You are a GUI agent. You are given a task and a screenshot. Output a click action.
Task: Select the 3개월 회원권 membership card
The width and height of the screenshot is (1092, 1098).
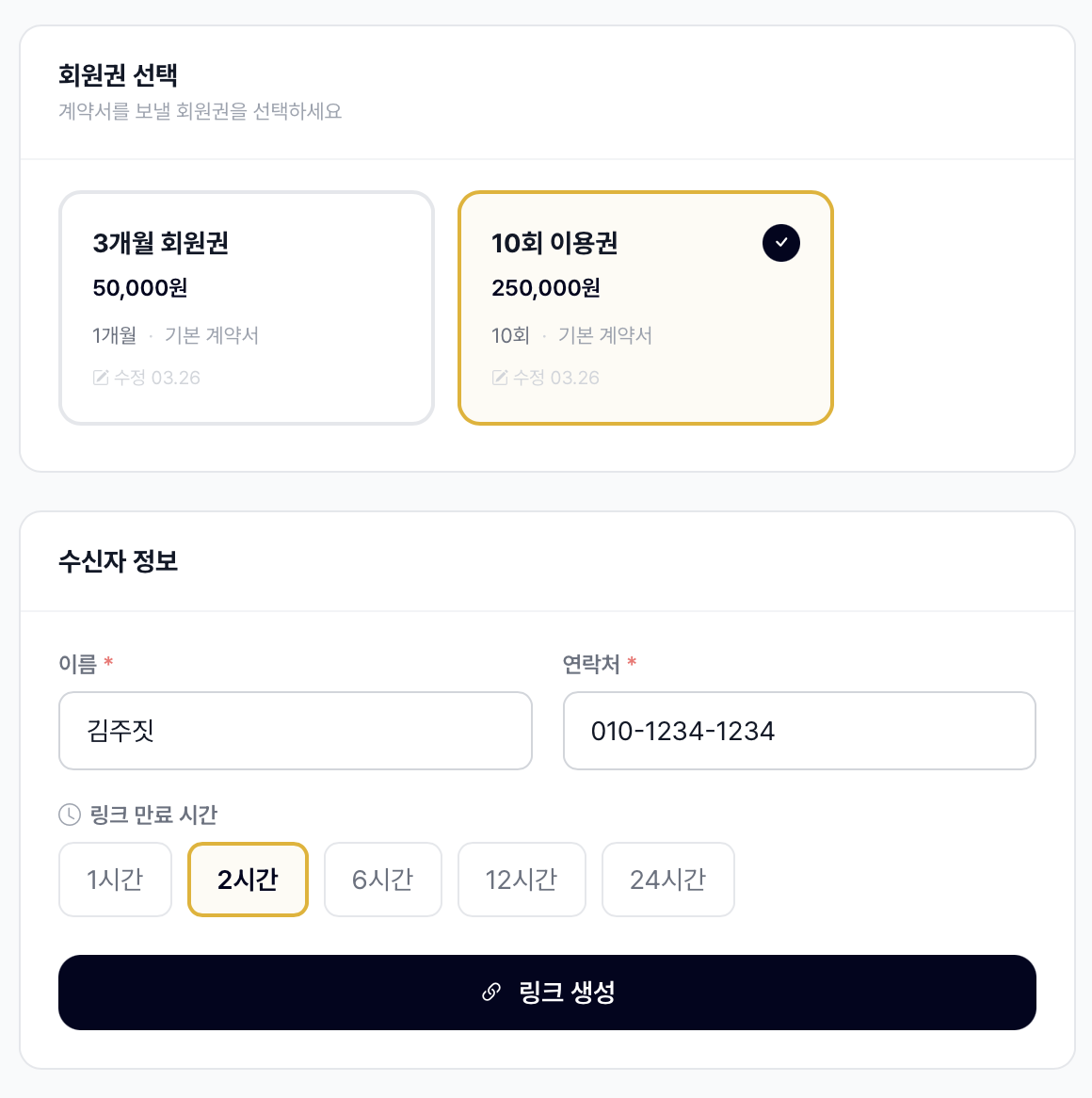tap(247, 308)
